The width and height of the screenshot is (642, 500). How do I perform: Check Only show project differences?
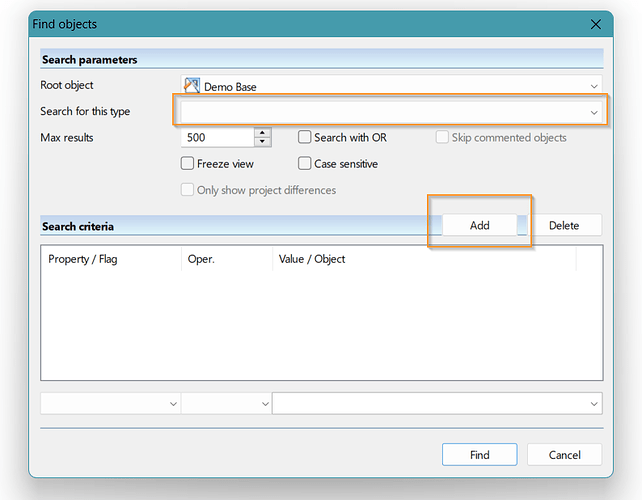(x=188, y=190)
